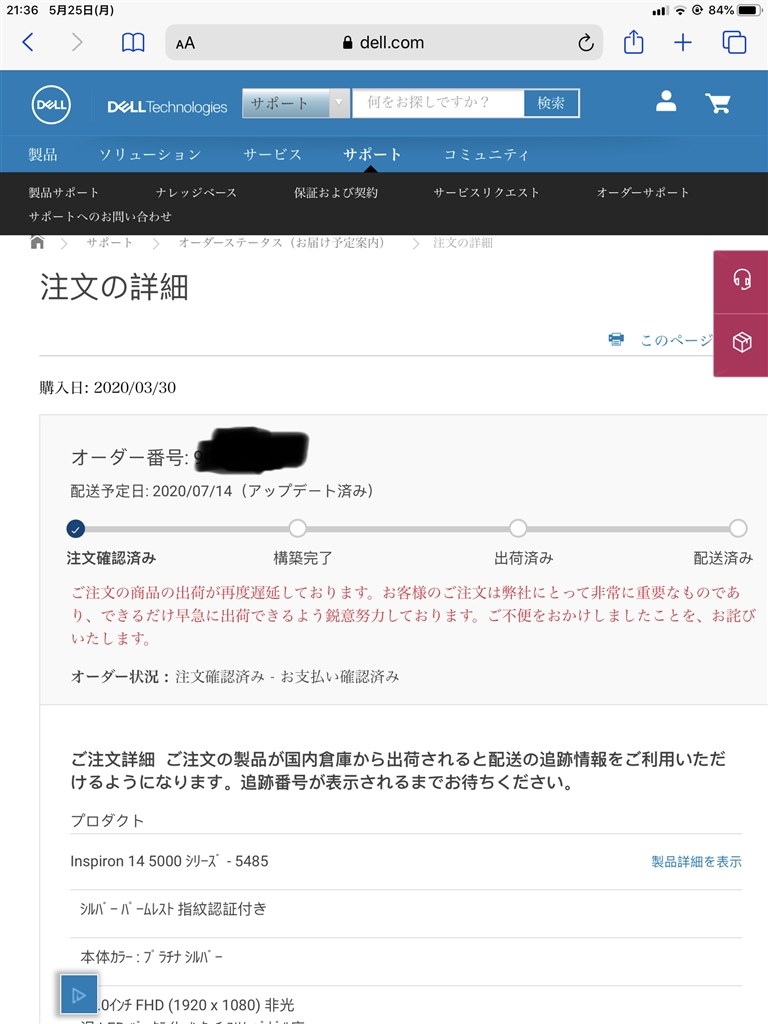The image size is (768, 1024).
Task: Click the シルバーパームレスト 指紋認証付き row
Action: coord(406,909)
